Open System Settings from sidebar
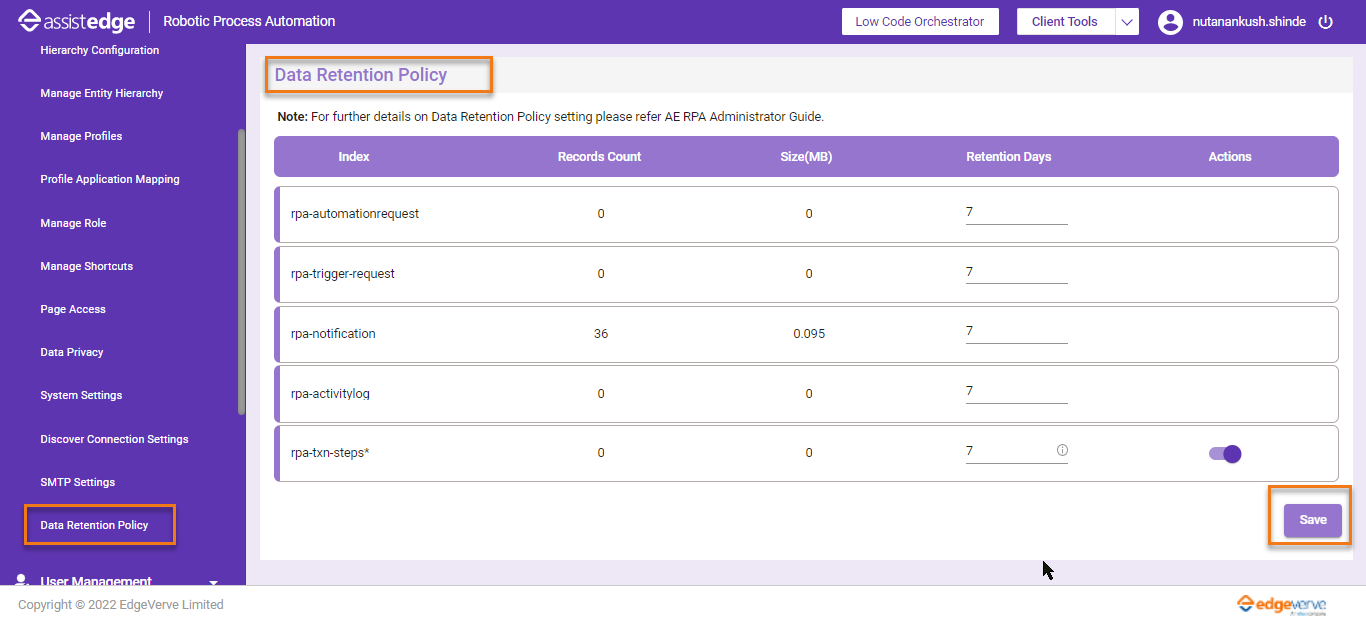The width and height of the screenshot is (1366, 625). [81, 395]
